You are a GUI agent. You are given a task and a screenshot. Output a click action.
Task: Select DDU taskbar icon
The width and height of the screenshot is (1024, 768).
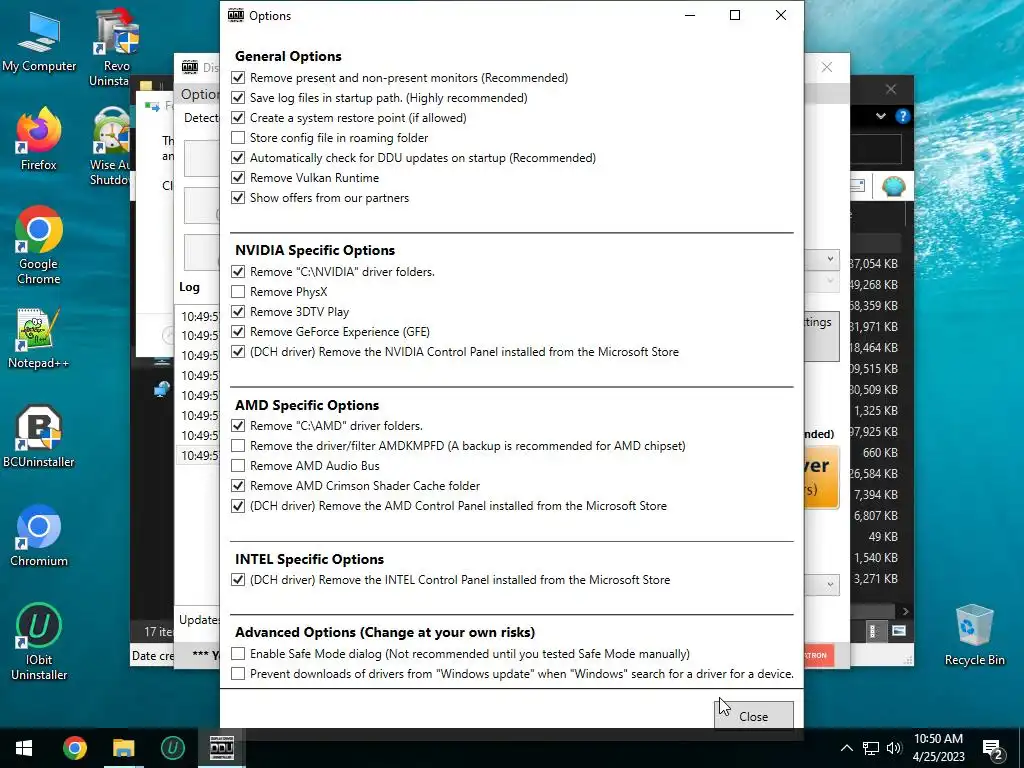tap(222, 748)
